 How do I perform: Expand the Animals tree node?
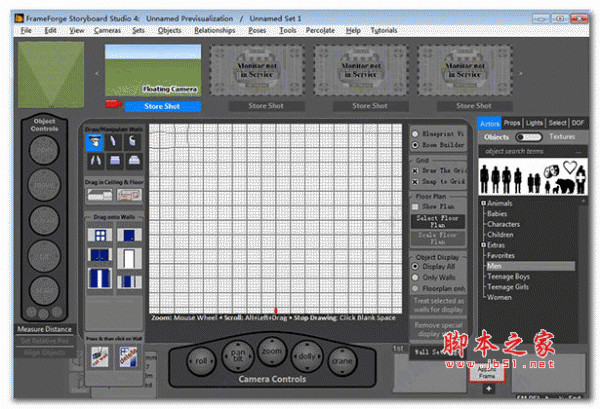click(483, 203)
